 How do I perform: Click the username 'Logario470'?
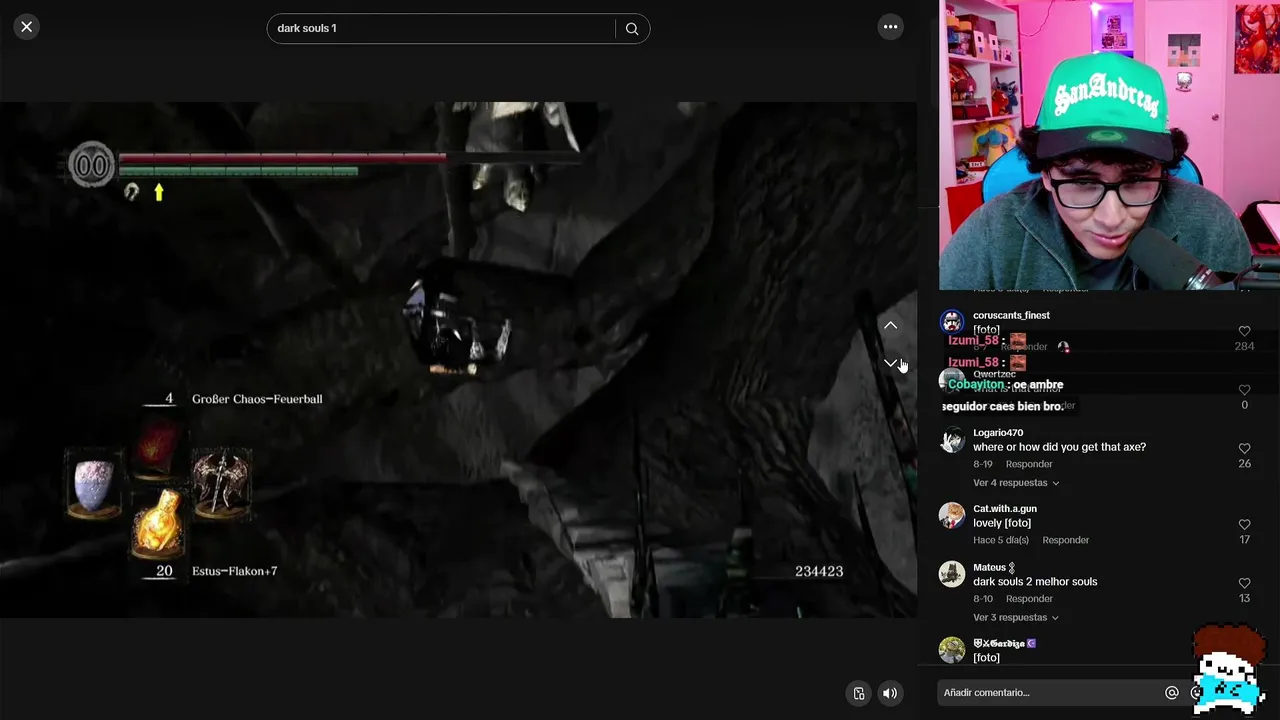pos(997,433)
